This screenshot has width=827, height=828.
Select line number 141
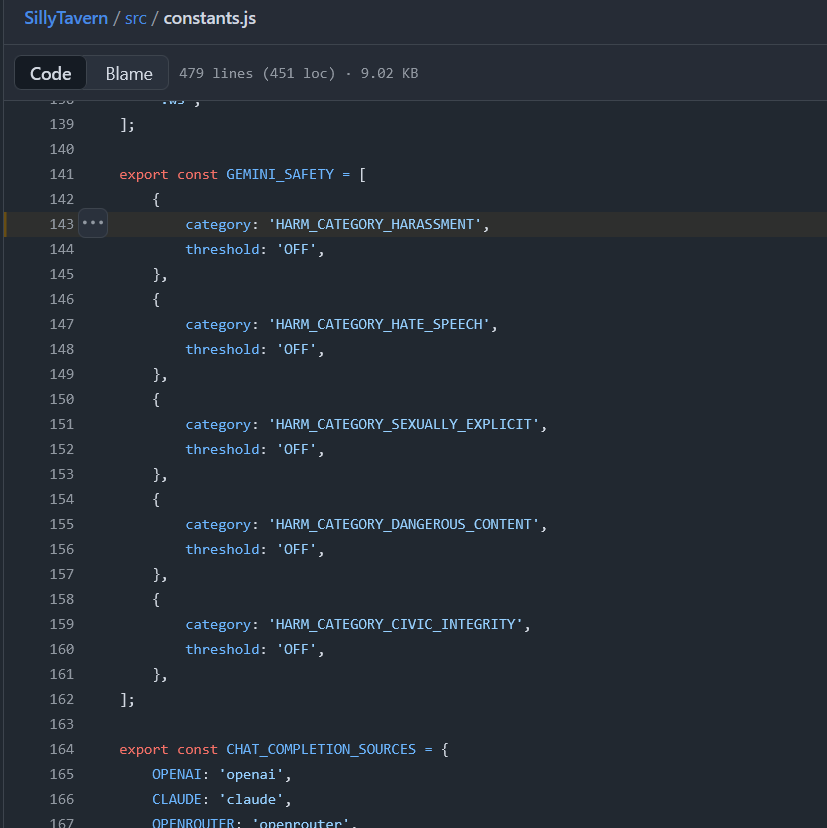point(62,174)
